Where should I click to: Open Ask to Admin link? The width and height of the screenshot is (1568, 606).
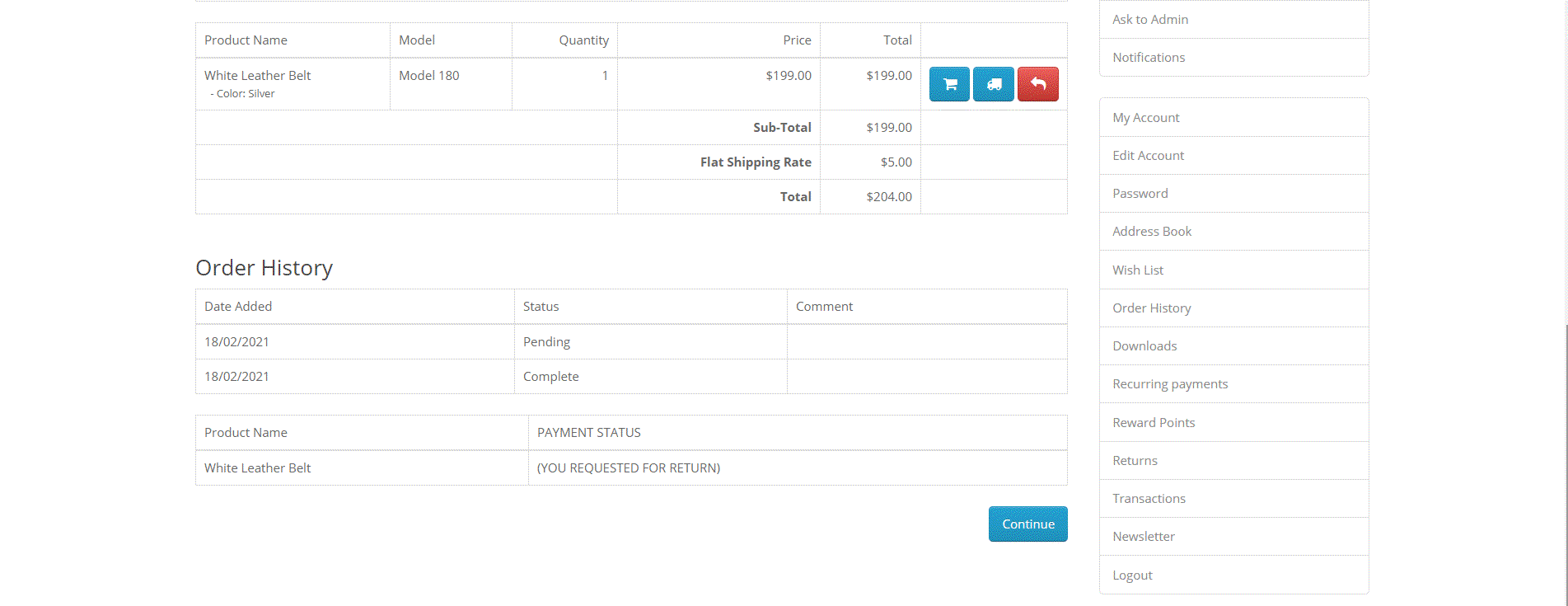click(x=1150, y=19)
